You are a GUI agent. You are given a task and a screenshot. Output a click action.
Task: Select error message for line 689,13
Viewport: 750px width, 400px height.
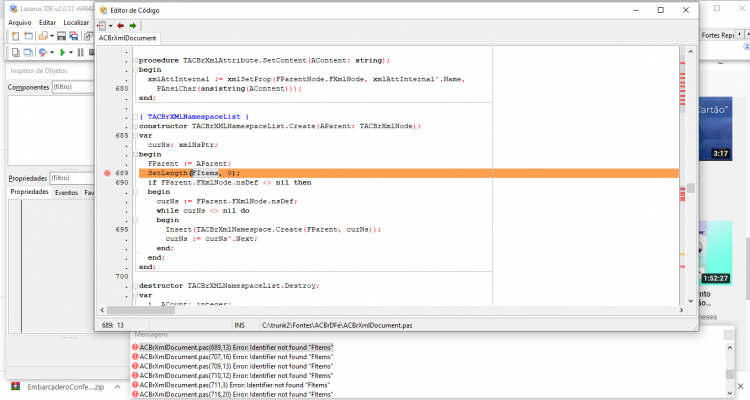236,347
